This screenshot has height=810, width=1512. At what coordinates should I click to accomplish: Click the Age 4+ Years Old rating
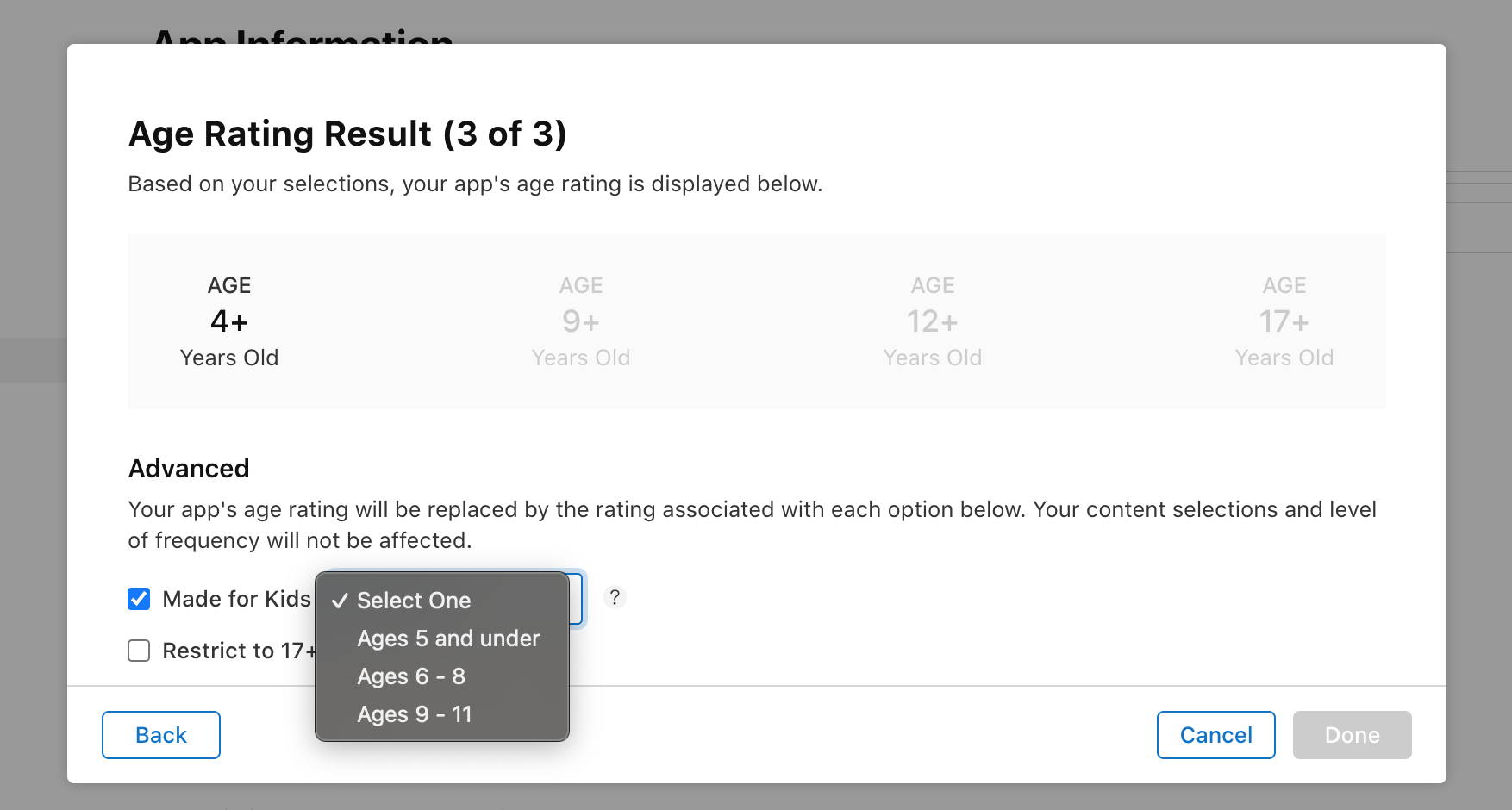(x=229, y=321)
